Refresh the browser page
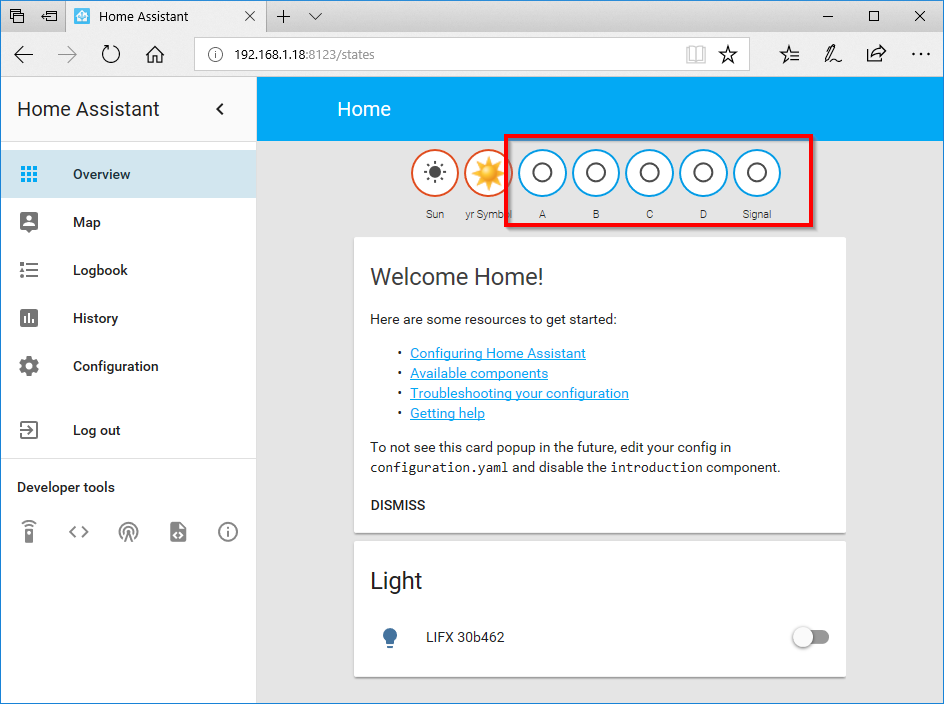Screen dimensions: 944x704 pyautogui.click(x=111, y=55)
